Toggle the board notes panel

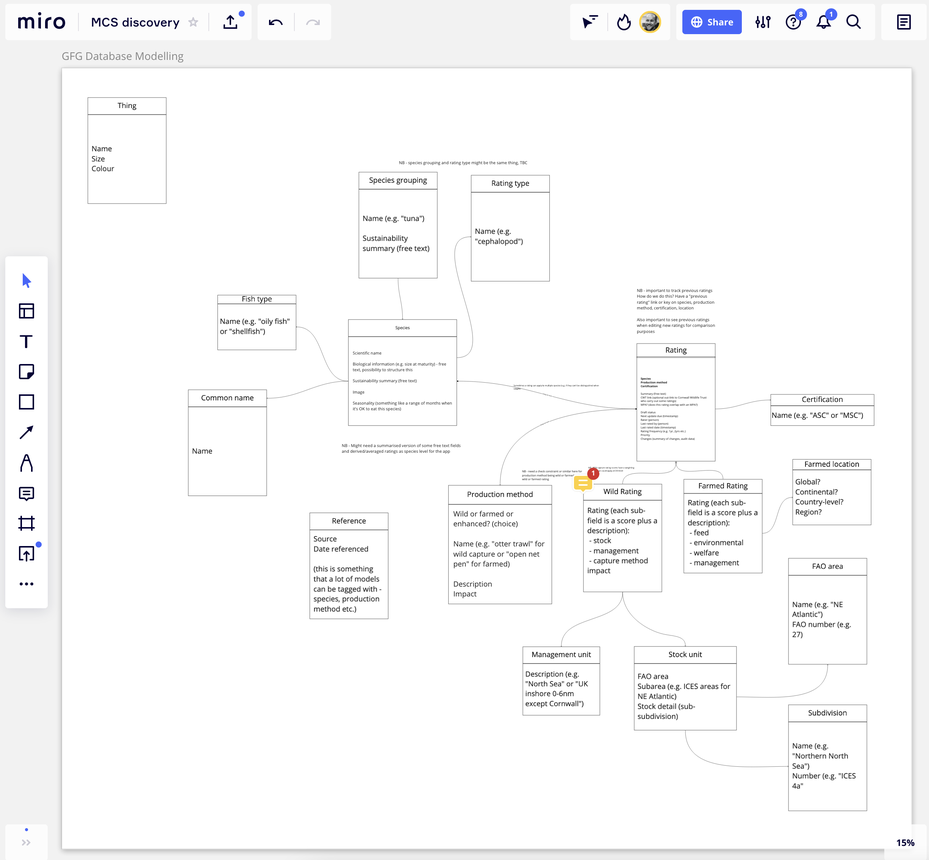[x=903, y=22]
